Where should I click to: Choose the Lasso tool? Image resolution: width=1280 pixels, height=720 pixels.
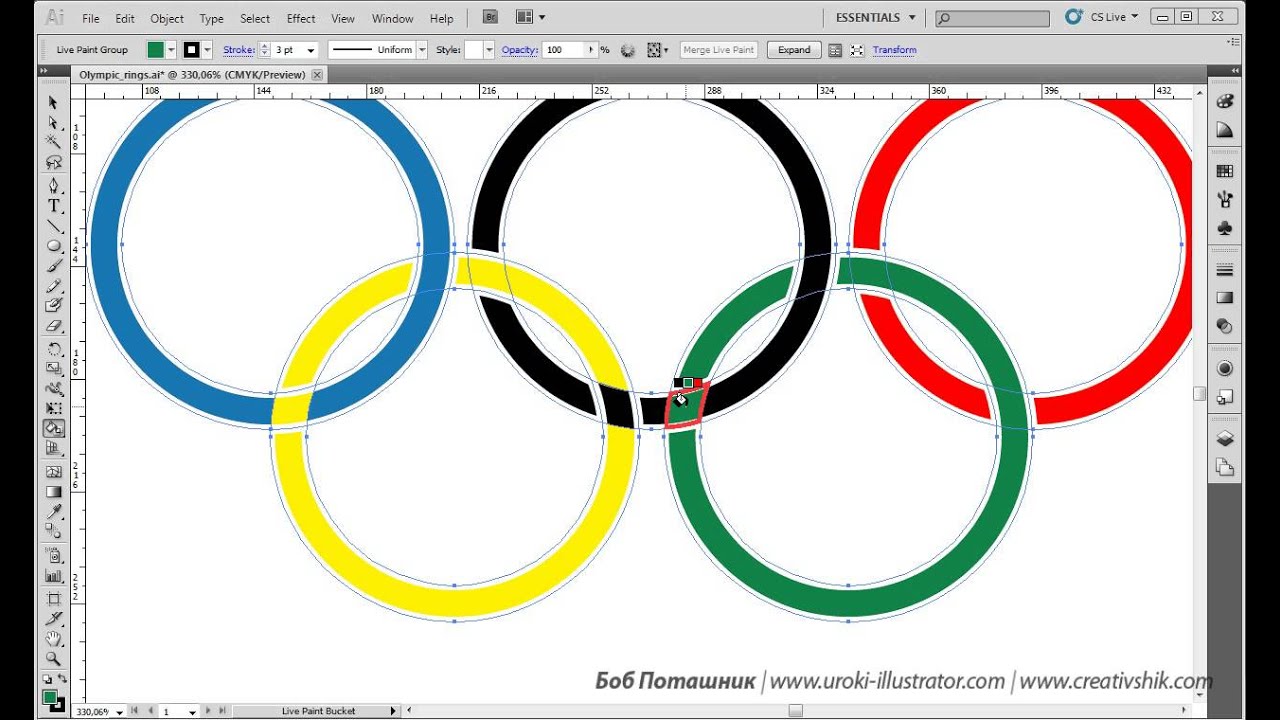(53, 162)
